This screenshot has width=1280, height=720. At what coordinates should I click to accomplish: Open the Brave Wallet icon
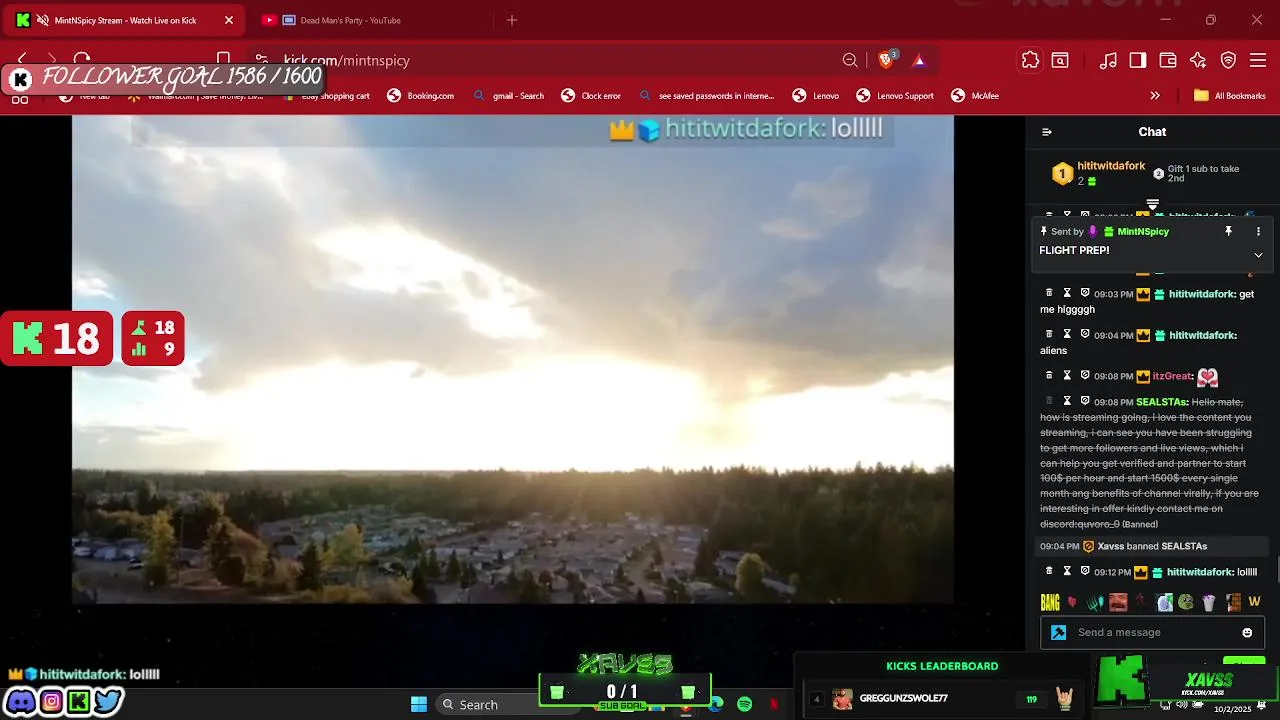pyautogui.click(x=1168, y=60)
